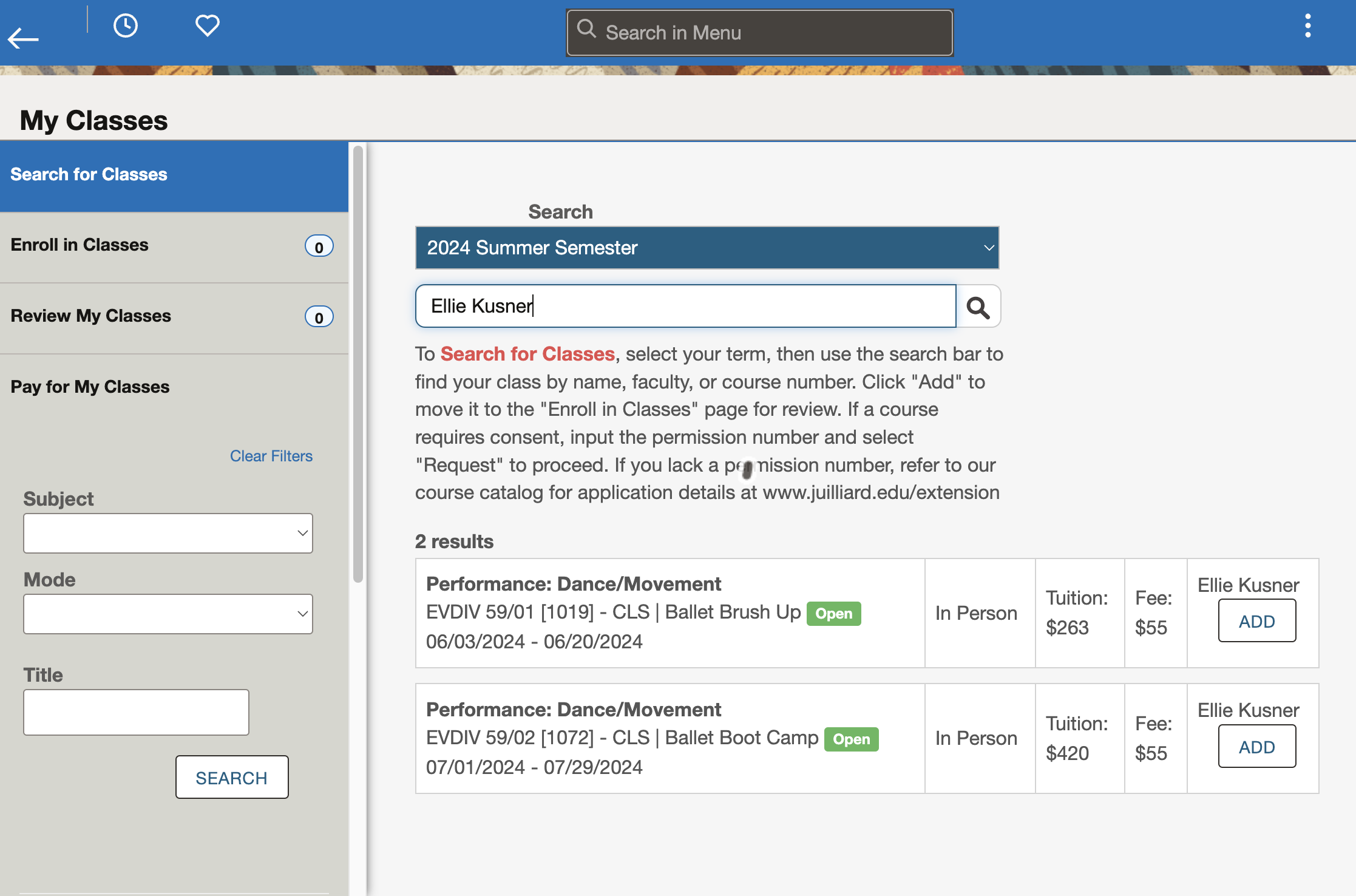Select the Search for Classes tab

pyautogui.click(x=174, y=176)
